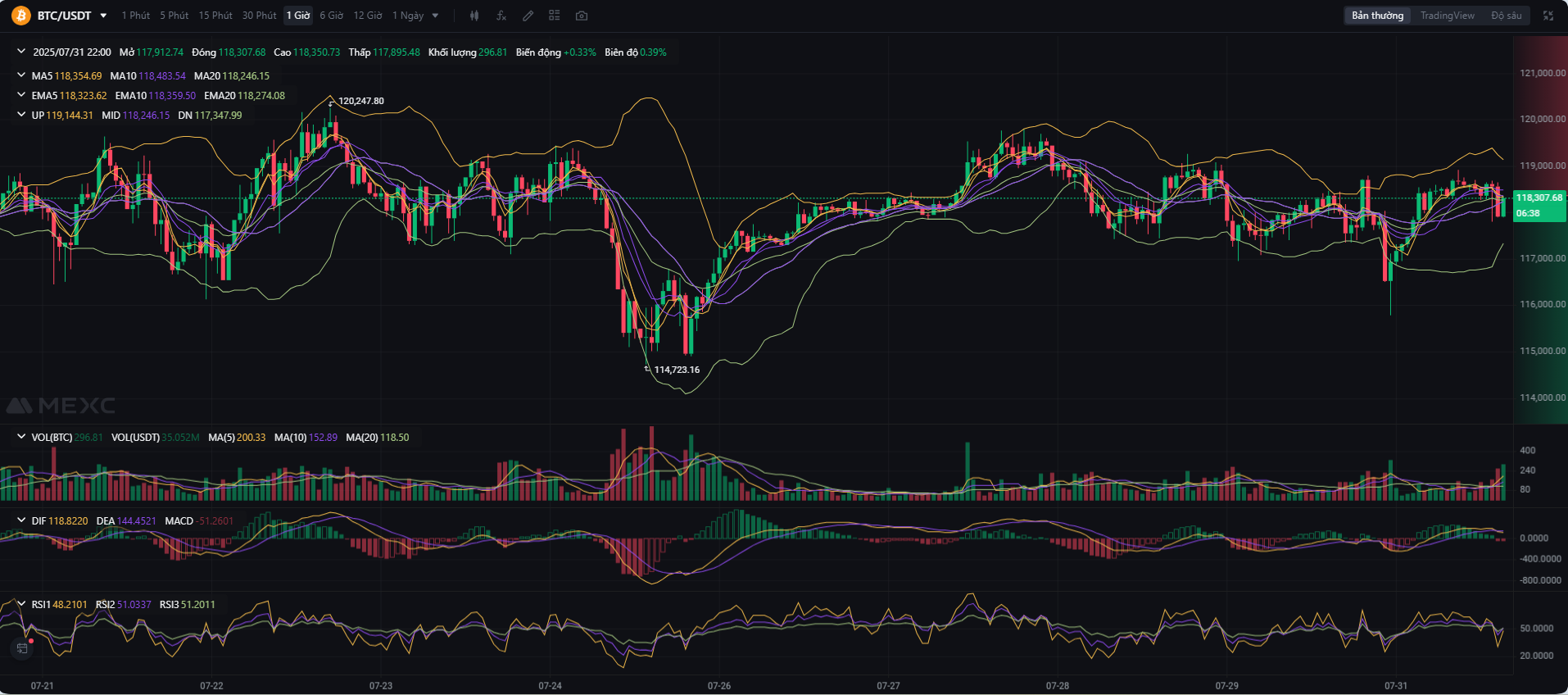Viewport: 1568px width, 695px height.
Task: Click the volume MA(5) 200.33 label
Action: coord(237,437)
